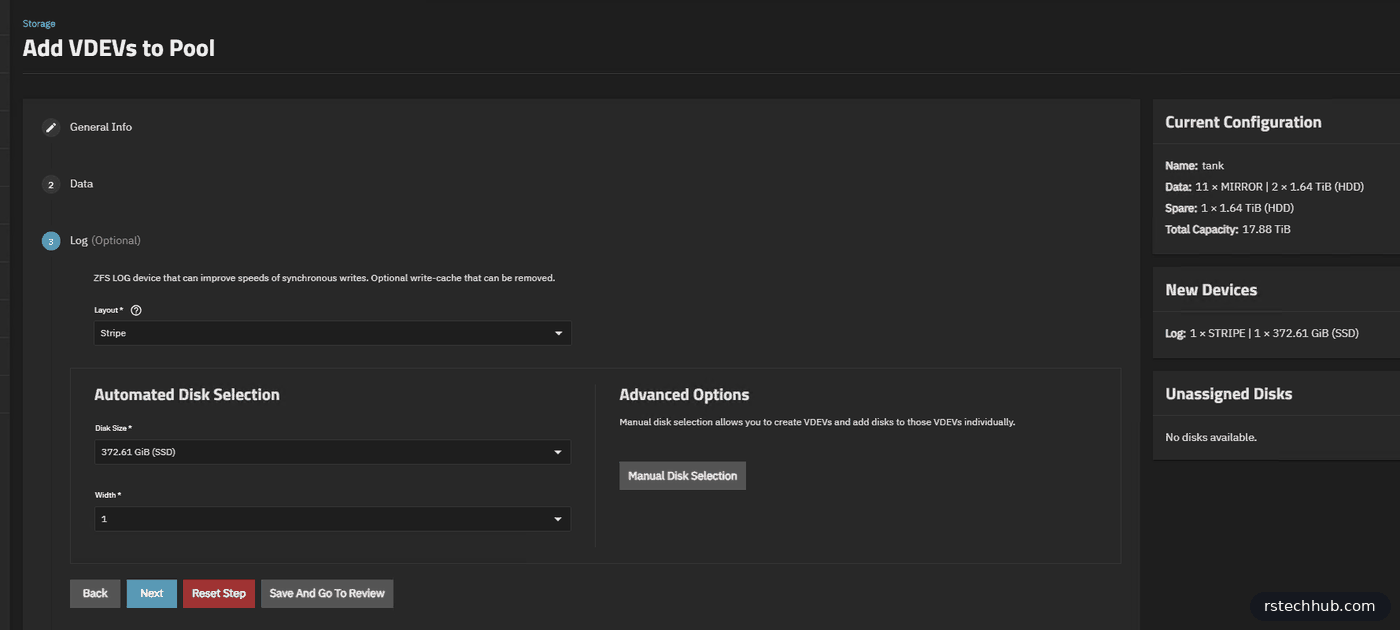Click the 'No disks available.' message
The width and height of the screenshot is (1400, 630).
[1211, 437]
